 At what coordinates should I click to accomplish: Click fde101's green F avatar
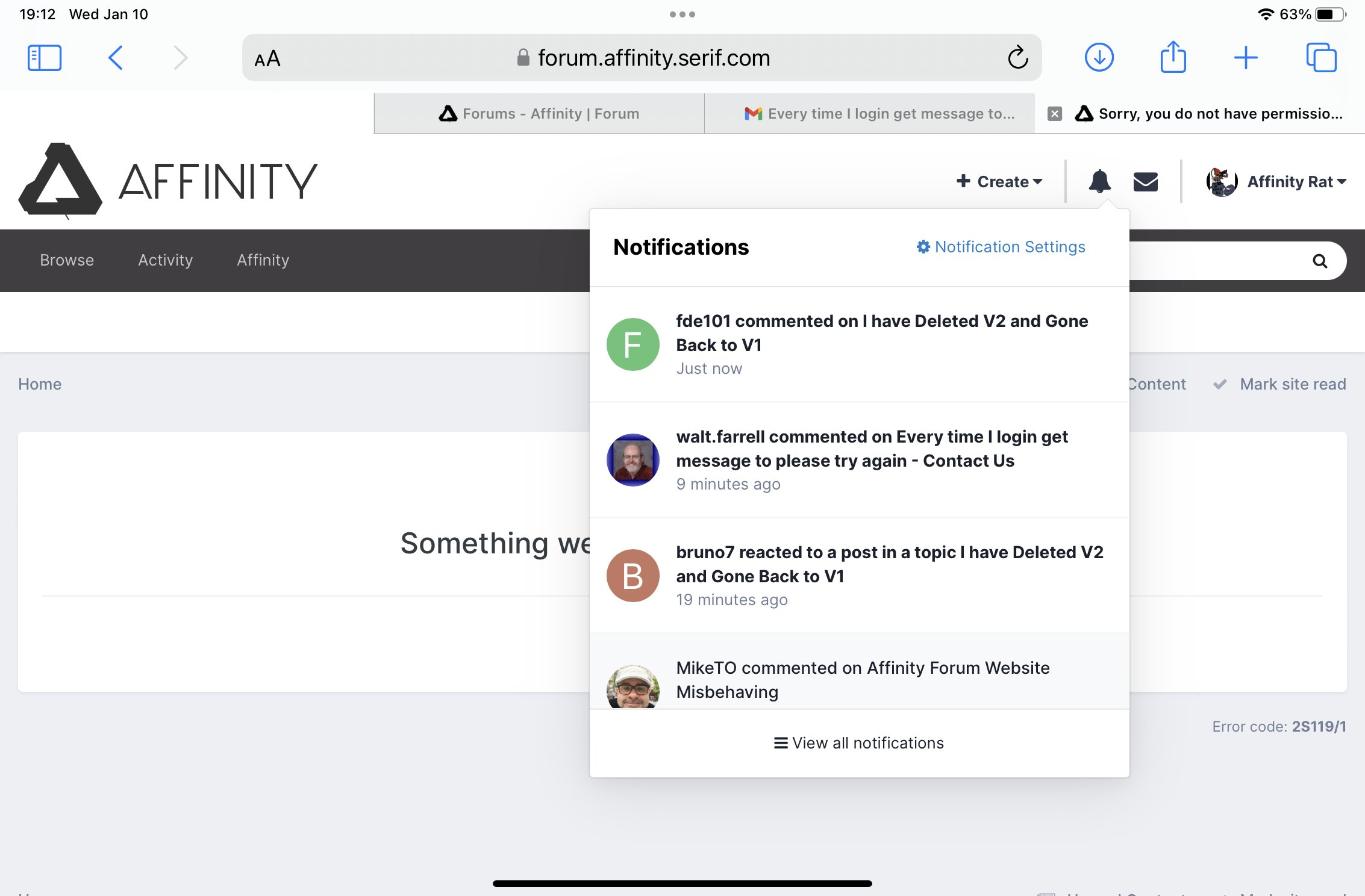(633, 344)
